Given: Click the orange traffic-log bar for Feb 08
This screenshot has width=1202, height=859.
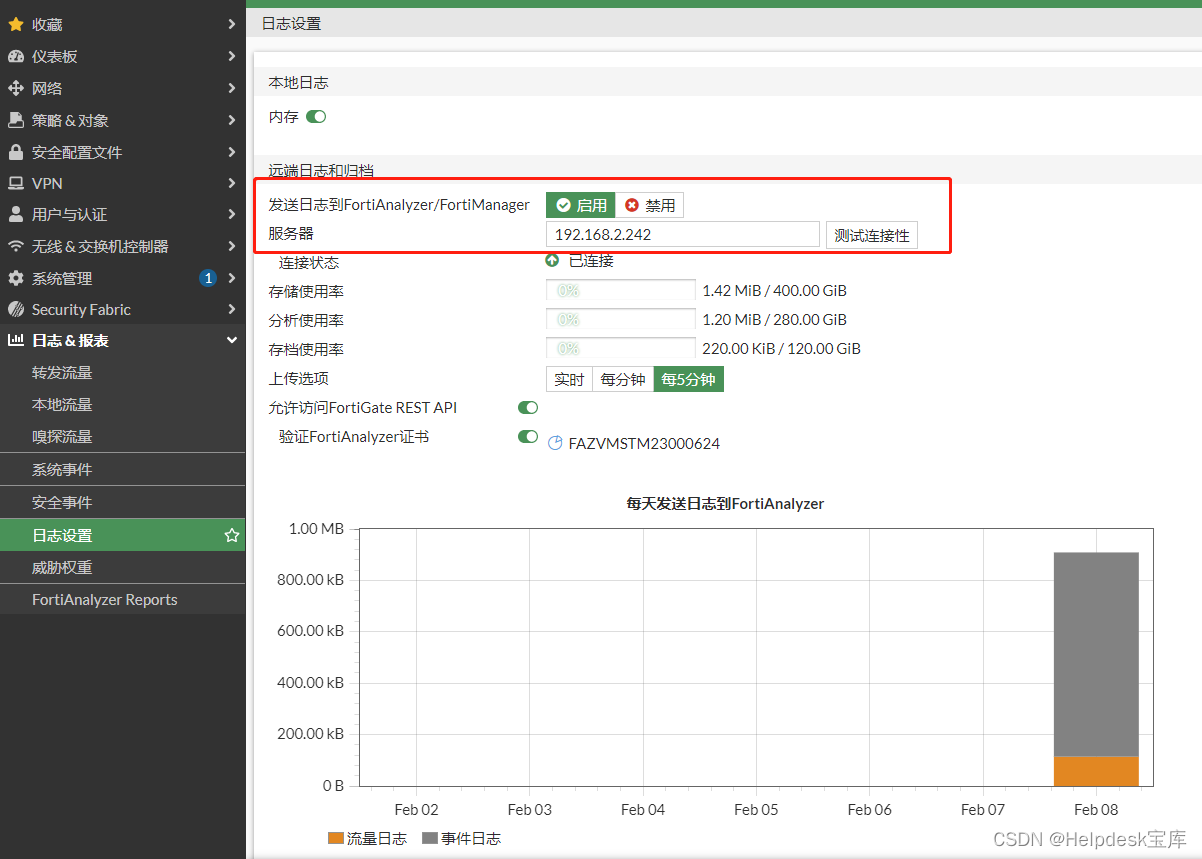Looking at the screenshot, I should coord(1096,771).
